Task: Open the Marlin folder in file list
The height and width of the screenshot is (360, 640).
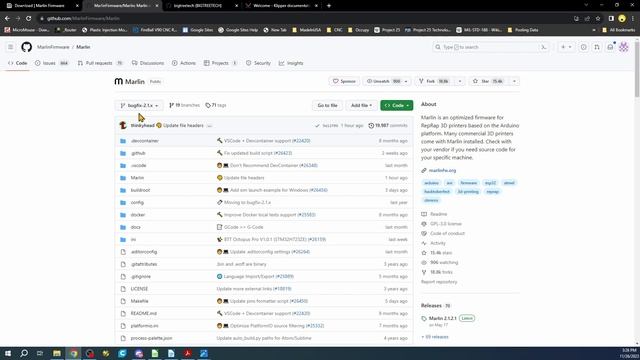Action: [x=137, y=178]
